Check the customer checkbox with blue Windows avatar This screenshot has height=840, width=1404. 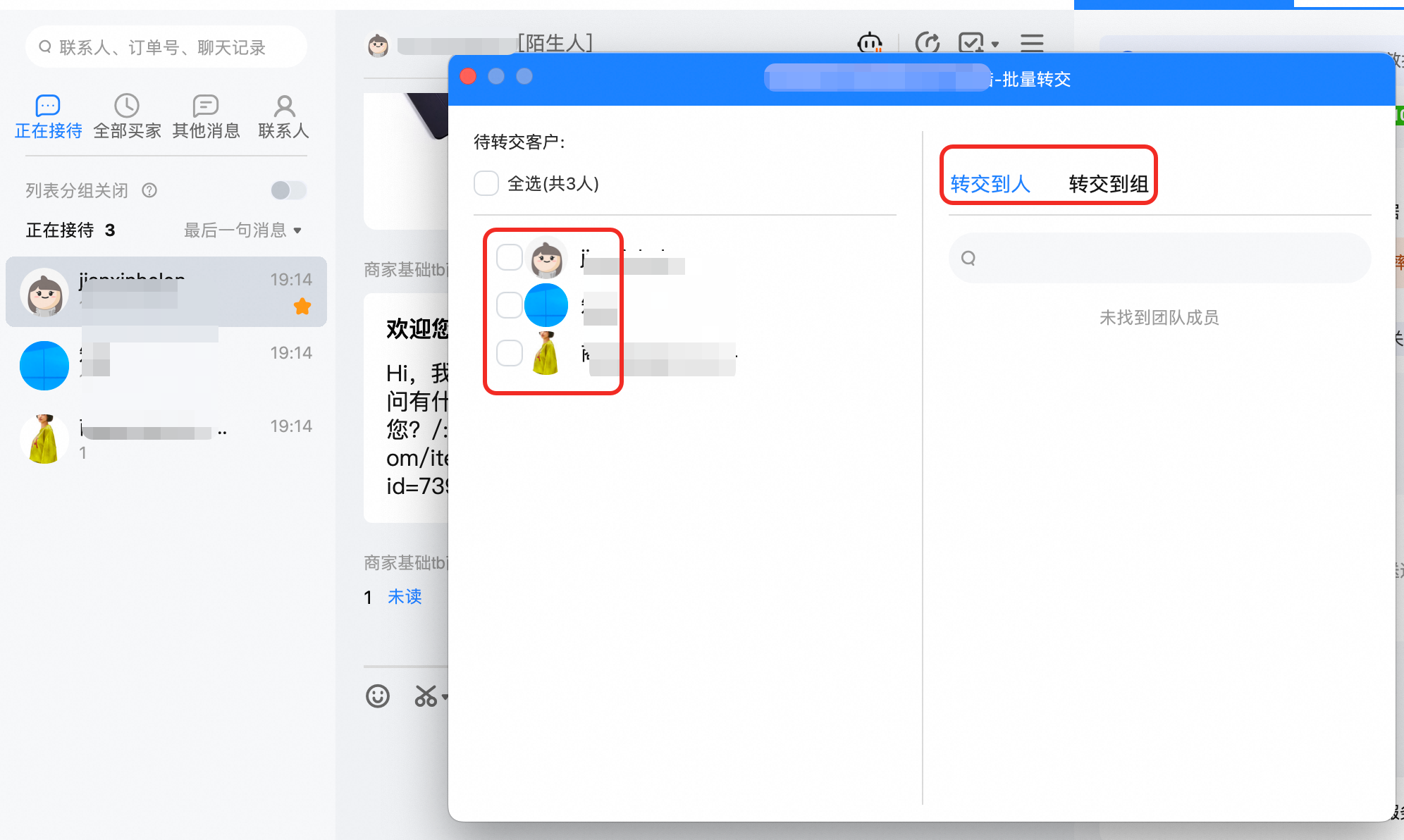click(x=509, y=305)
